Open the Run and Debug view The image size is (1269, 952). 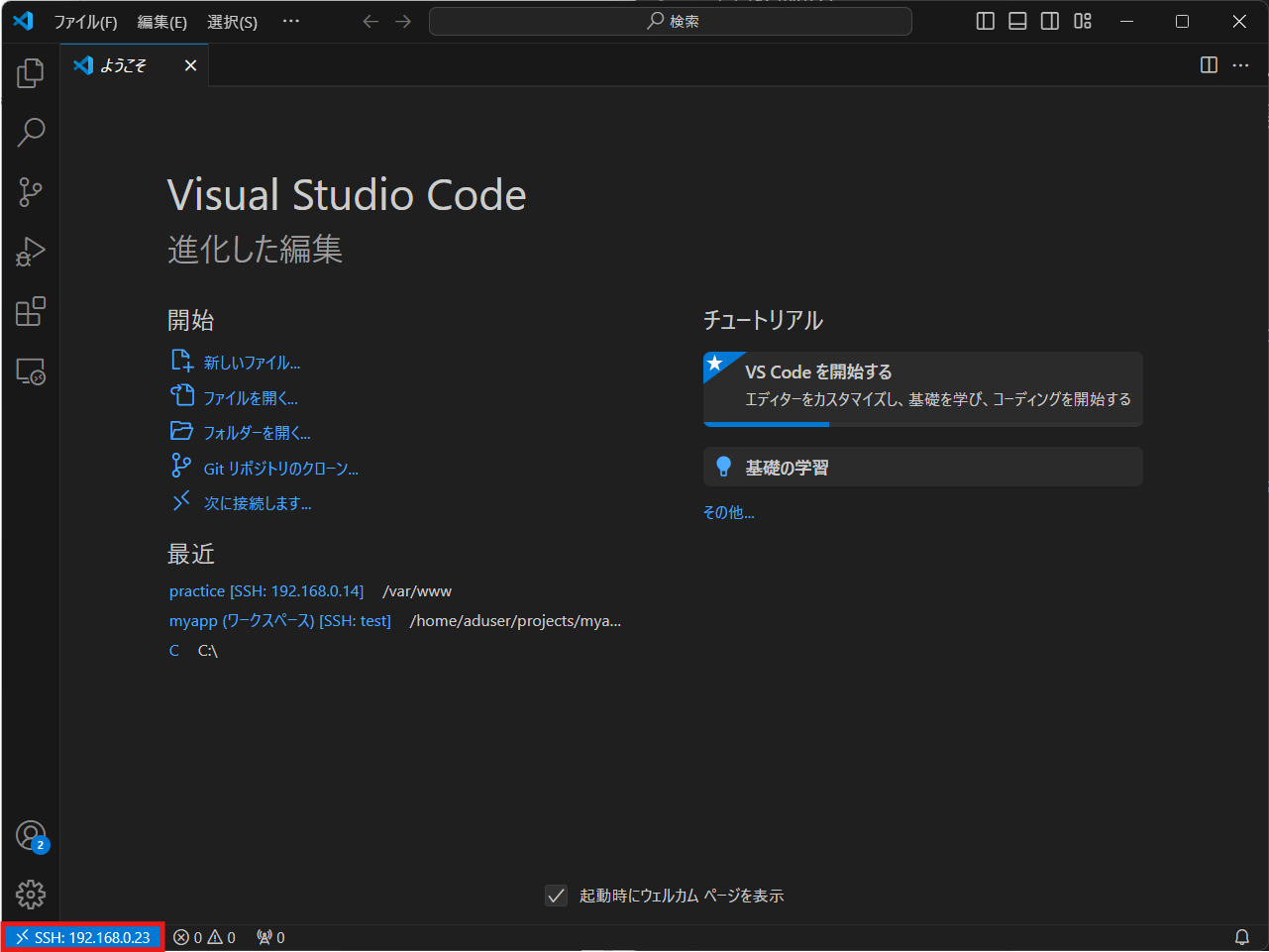pyautogui.click(x=31, y=252)
